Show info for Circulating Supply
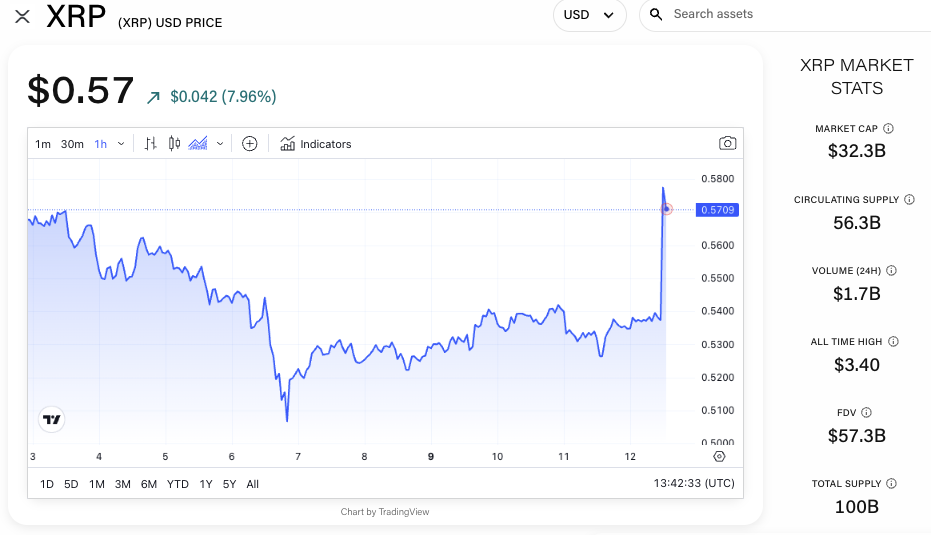 [909, 200]
